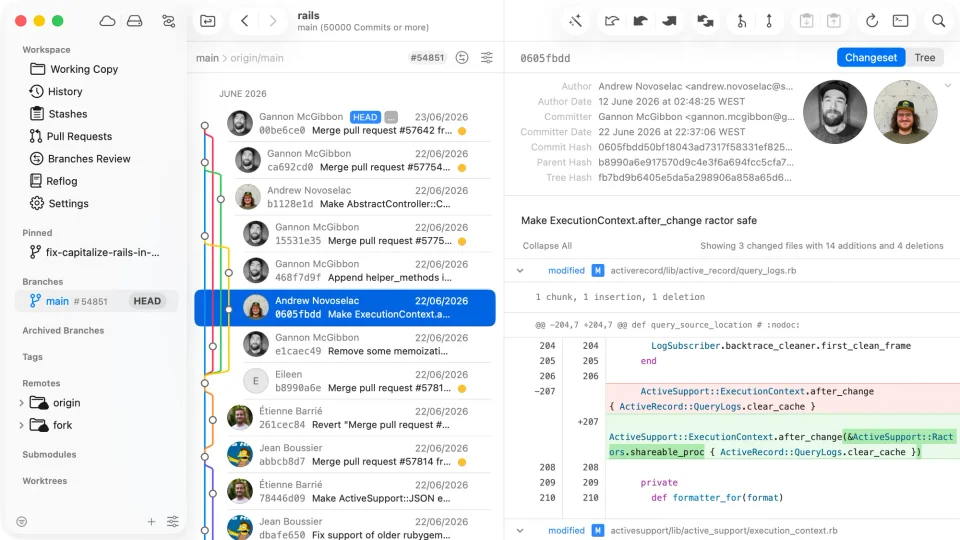Select commit abbcb8d7 by Jean Boussier

[x=345, y=454]
